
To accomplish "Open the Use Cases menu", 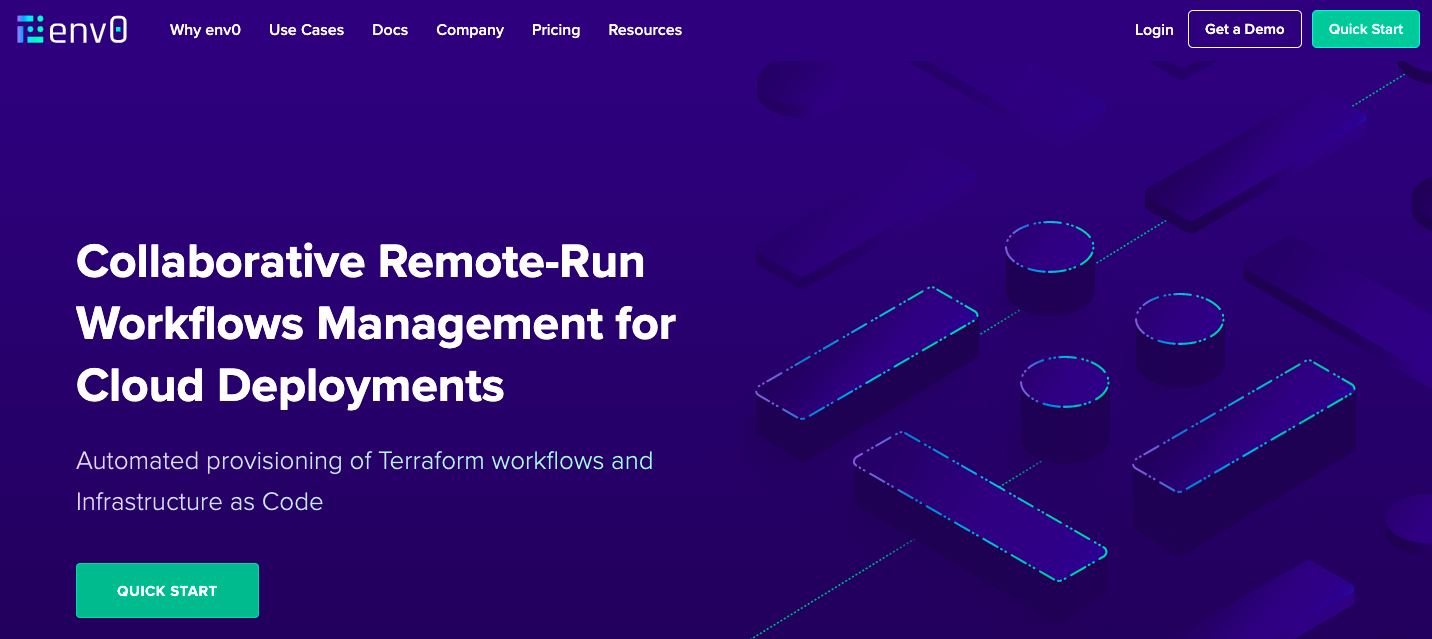I will click(x=306, y=30).
